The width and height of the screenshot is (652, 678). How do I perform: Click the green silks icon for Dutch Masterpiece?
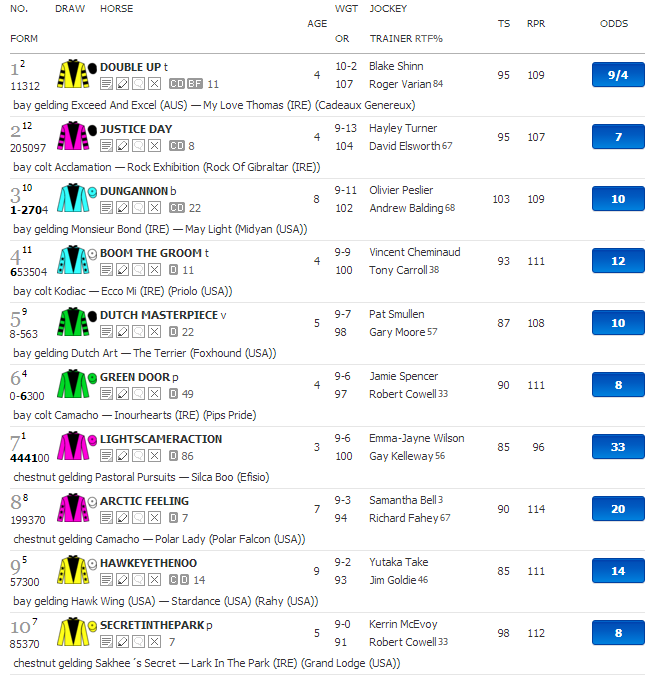[x=72, y=322]
